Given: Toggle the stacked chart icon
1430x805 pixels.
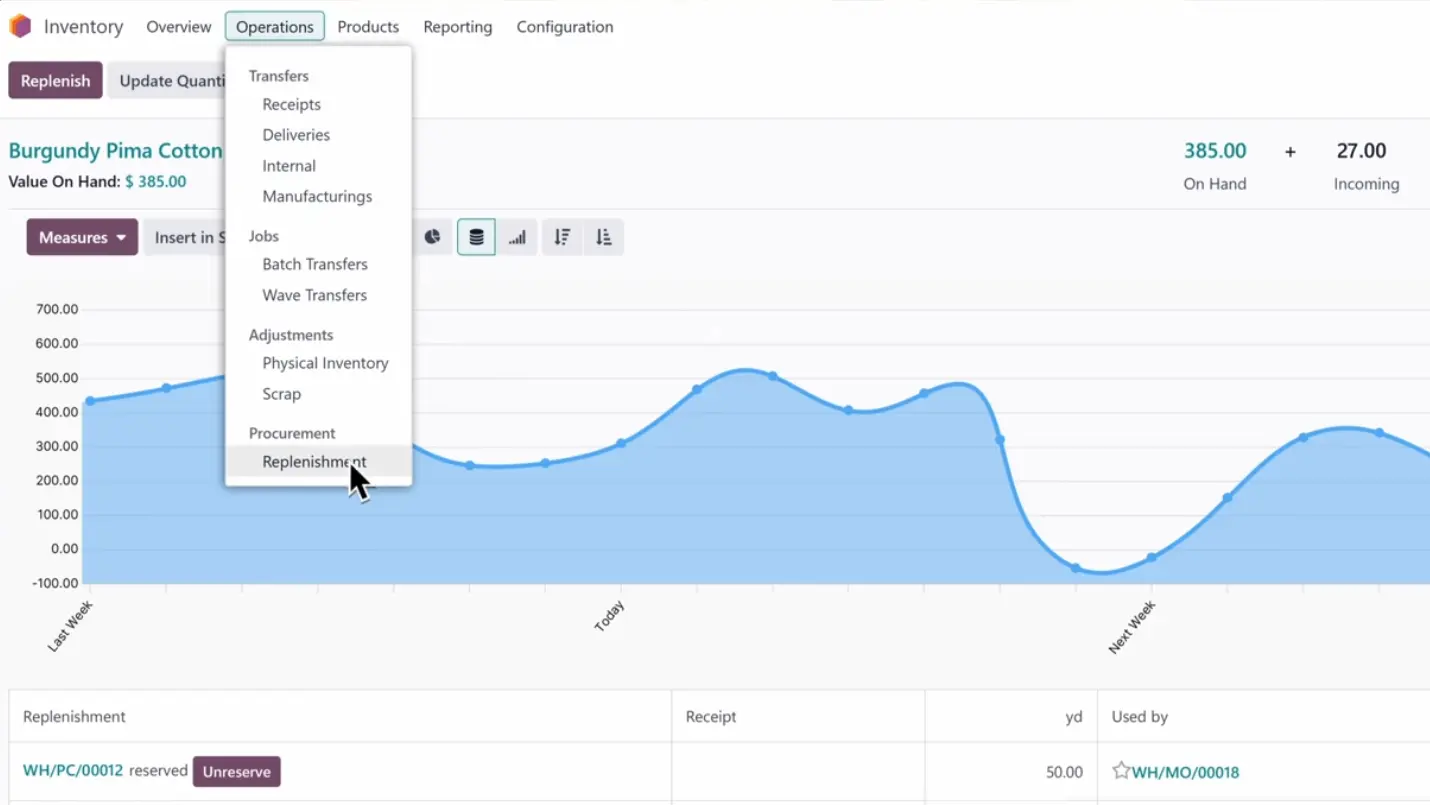Looking at the screenshot, I should 476,237.
